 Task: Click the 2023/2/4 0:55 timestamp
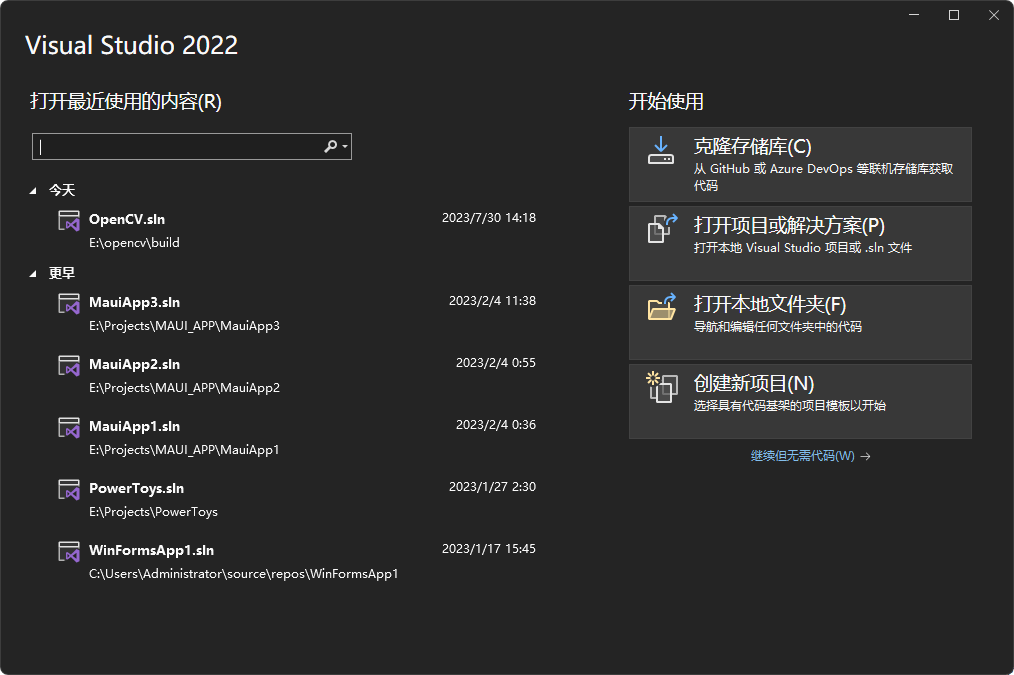pyautogui.click(x=496, y=363)
